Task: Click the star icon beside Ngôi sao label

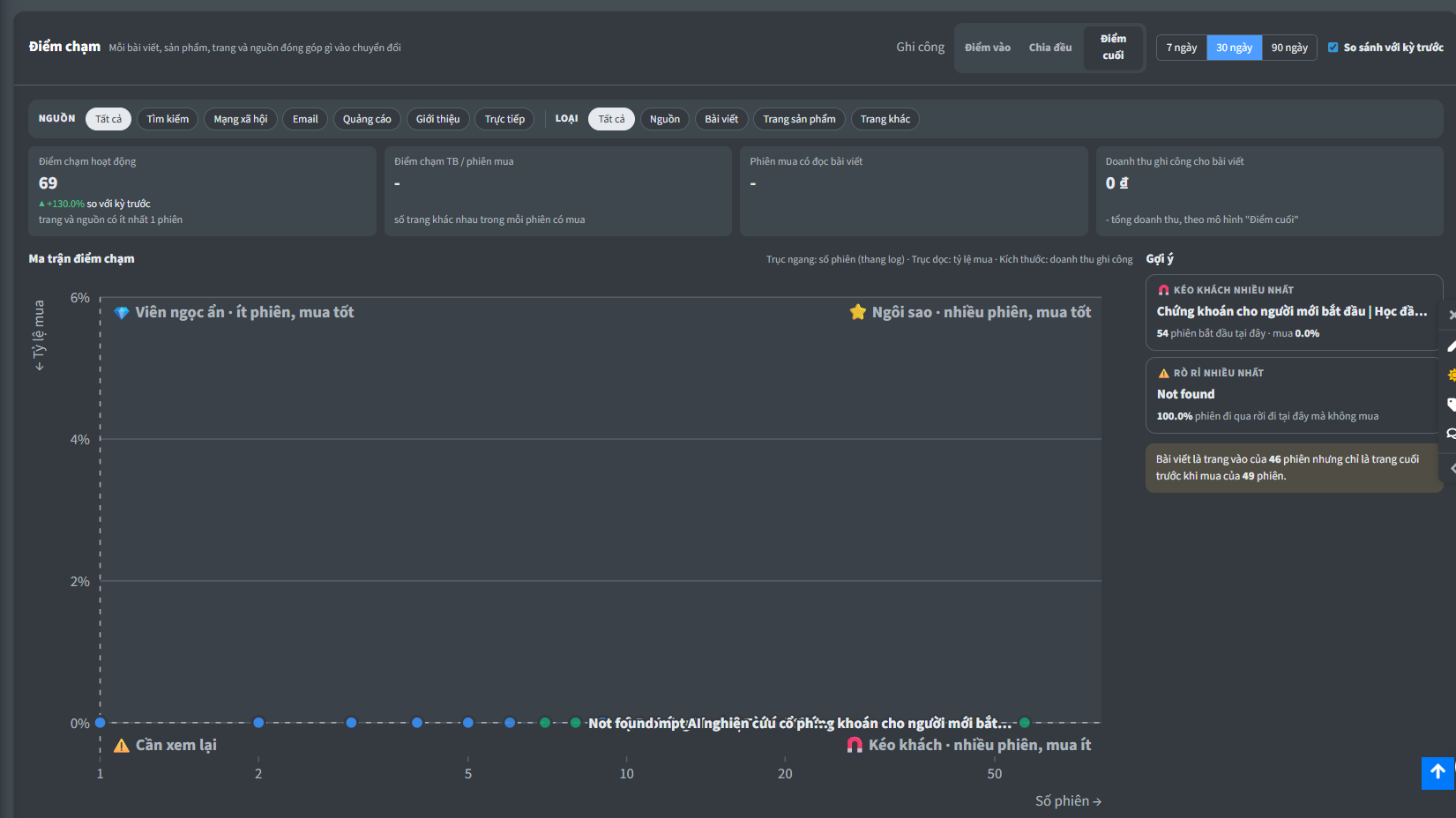Action: coord(857,312)
